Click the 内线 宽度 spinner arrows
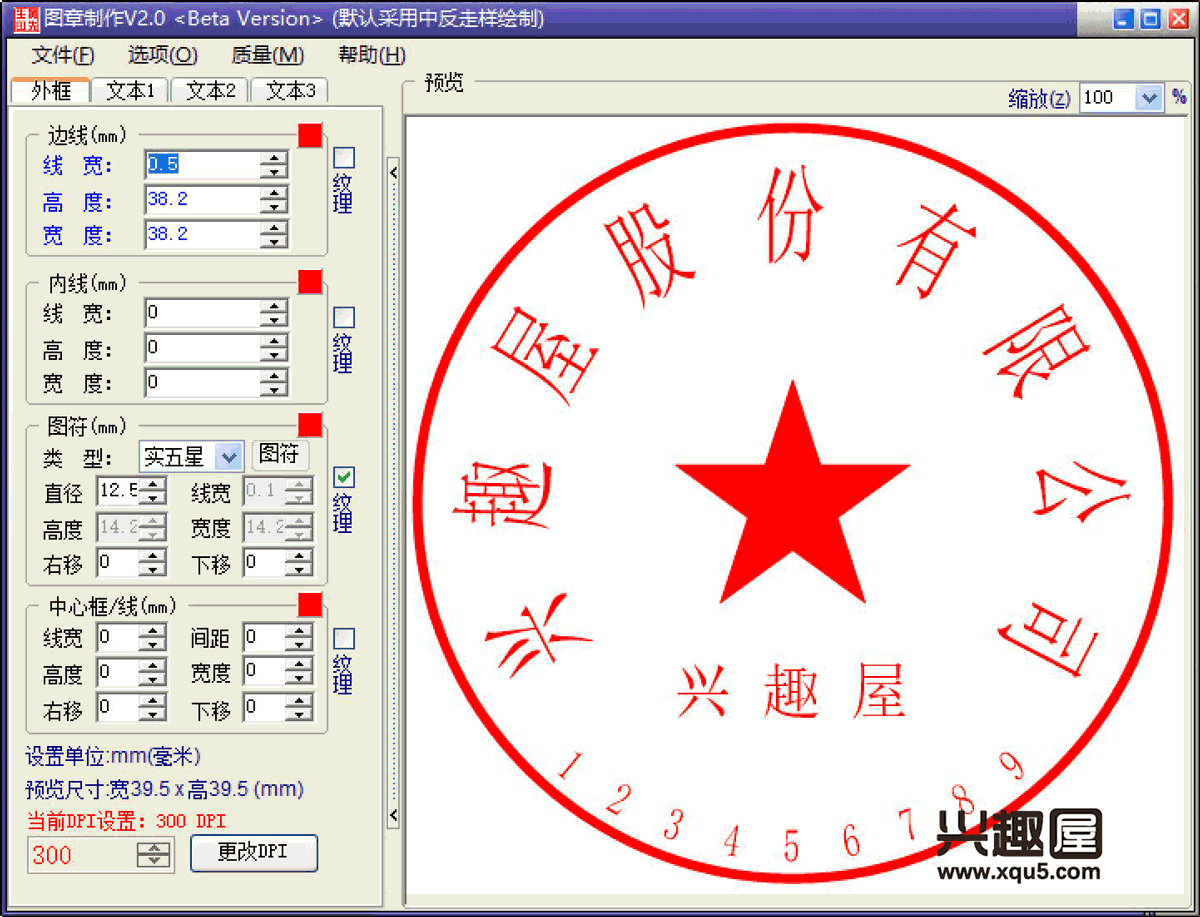1200x917 pixels. [274, 383]
